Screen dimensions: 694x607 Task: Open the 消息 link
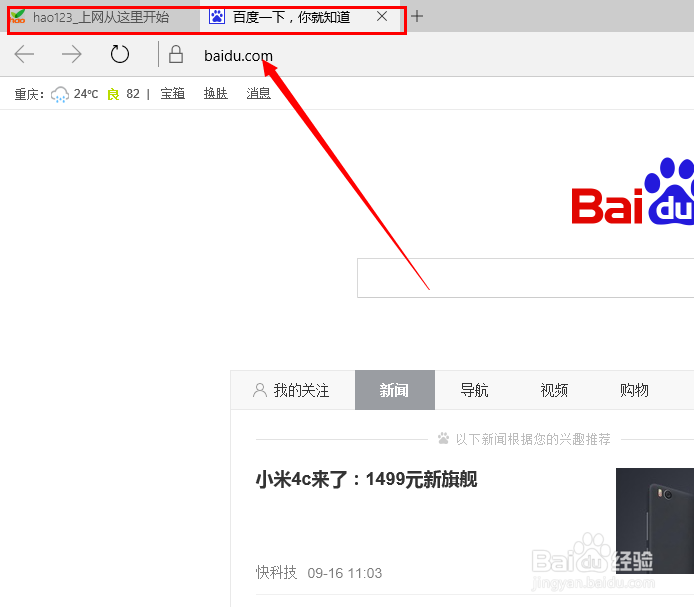pyautogui.click(x=258, y=93)
